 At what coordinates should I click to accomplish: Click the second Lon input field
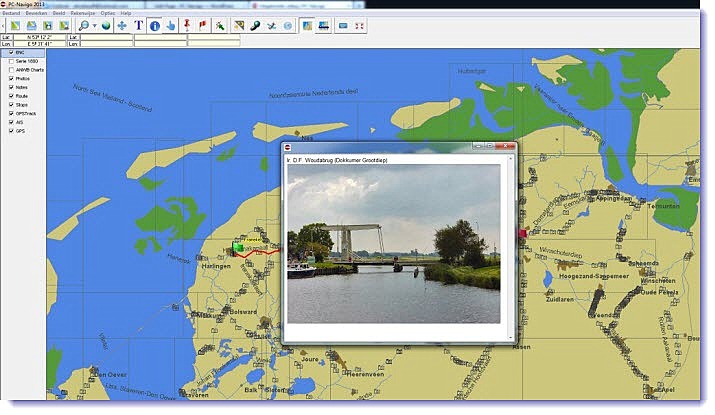(107, 44)
